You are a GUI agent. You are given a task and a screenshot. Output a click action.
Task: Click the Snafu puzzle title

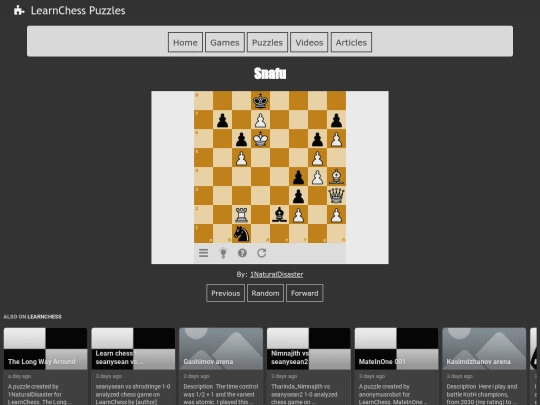point(270,73)
